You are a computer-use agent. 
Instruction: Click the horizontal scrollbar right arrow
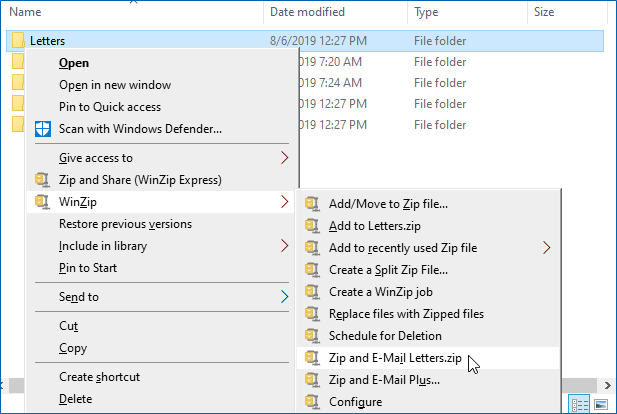608,385
